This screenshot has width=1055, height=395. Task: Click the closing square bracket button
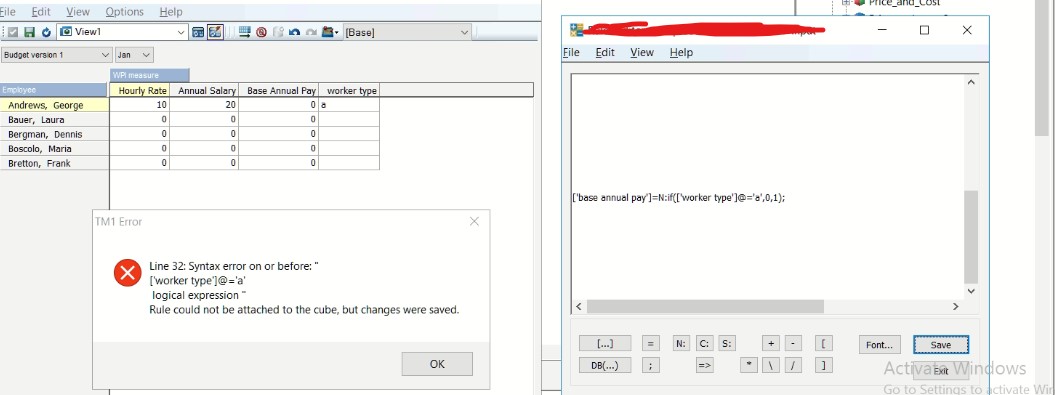(824, 365)
